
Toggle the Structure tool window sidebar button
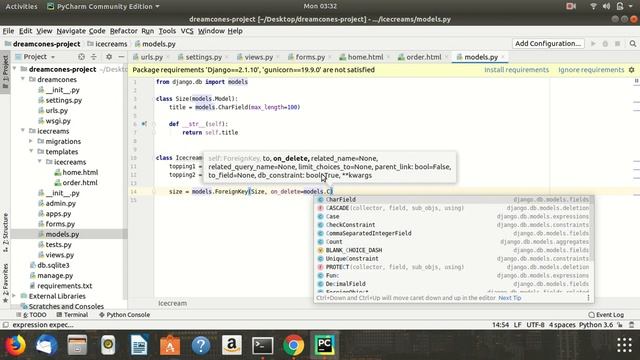(5, 232)
